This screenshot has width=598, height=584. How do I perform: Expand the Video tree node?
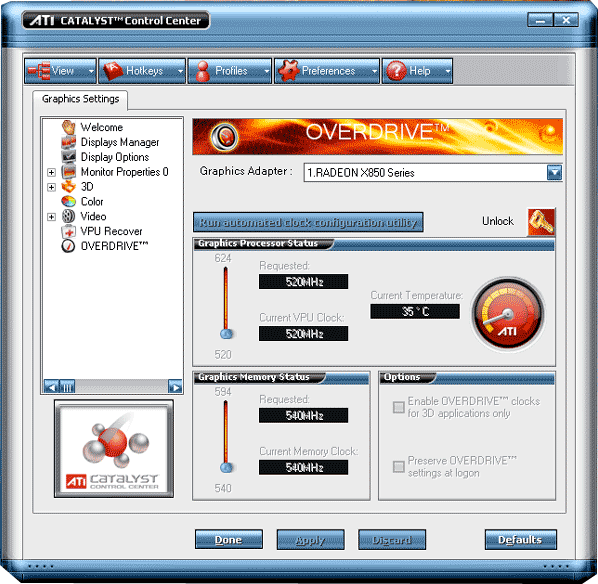tap(51, 217)
